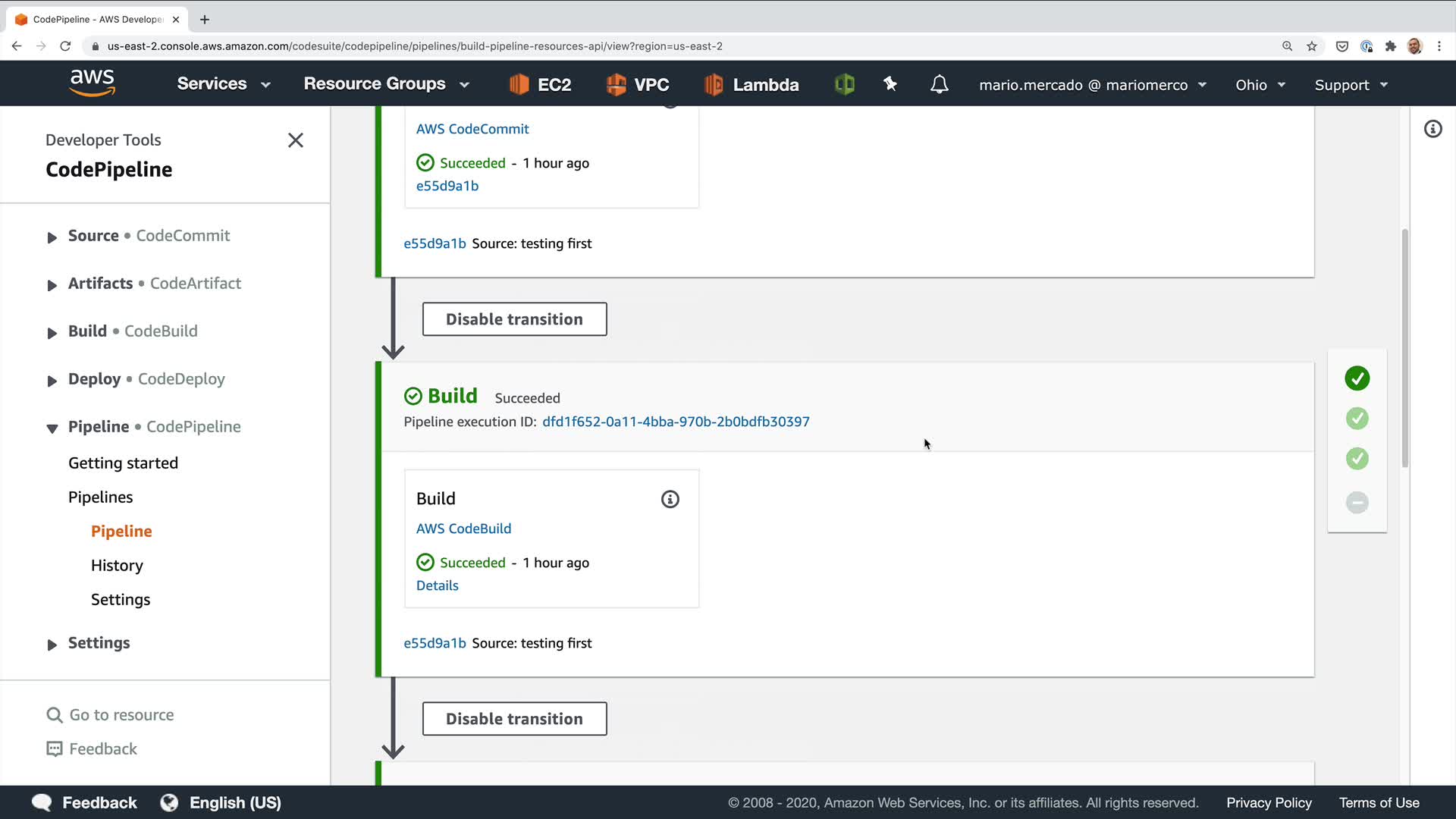This screenshot has width=1456, height=819.
Task: Collapse the Pipeline CodePipeline section
Action: point(52,428)
